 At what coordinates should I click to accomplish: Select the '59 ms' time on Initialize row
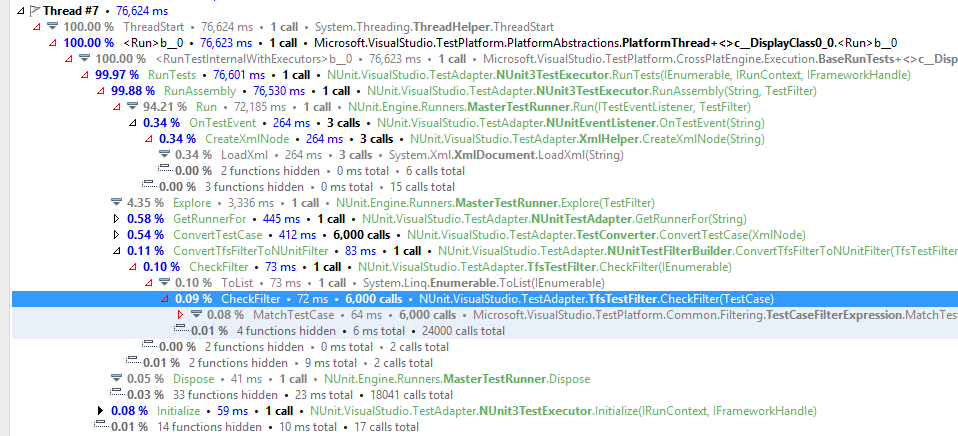[x=232, y=410]
